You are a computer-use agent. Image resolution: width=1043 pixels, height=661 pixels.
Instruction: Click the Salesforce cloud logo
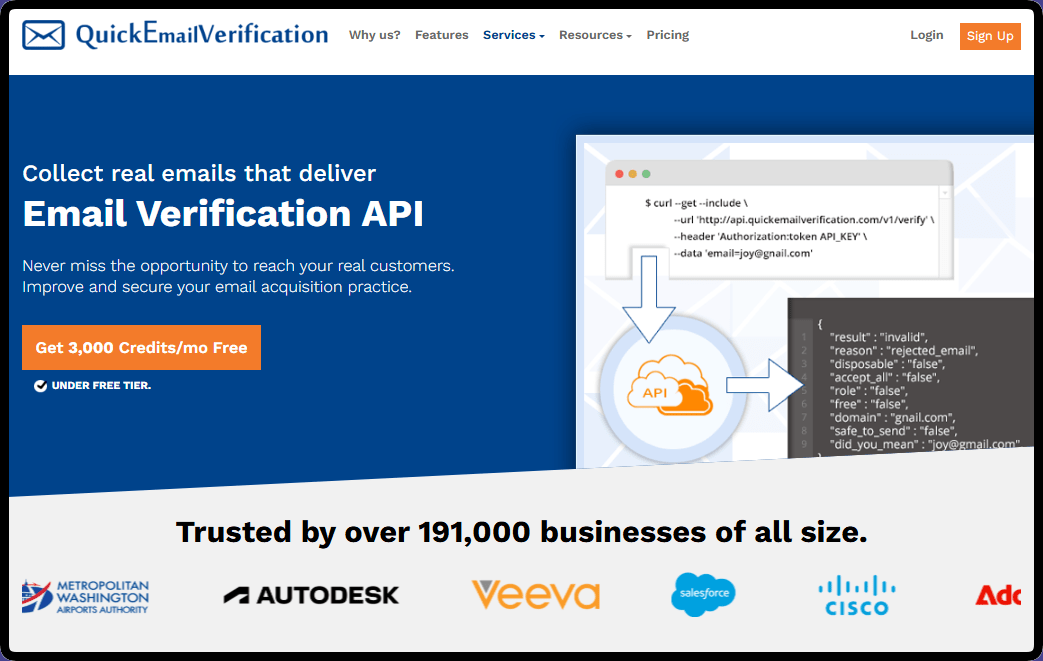point(703,594)
